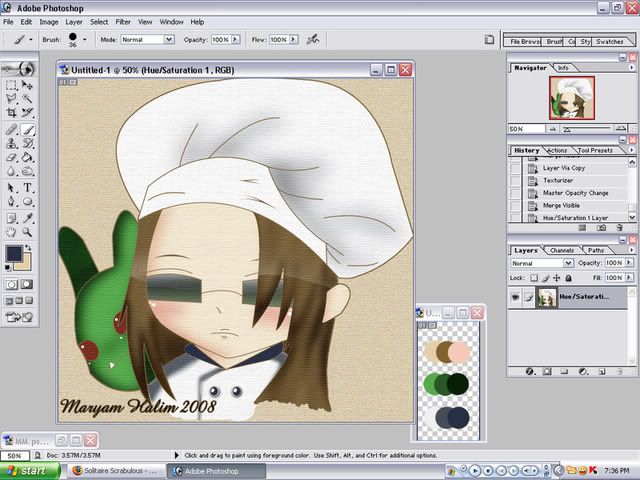Select the Hand tool
The height and width of the screenshot is (480, 640).
[11, 232]
